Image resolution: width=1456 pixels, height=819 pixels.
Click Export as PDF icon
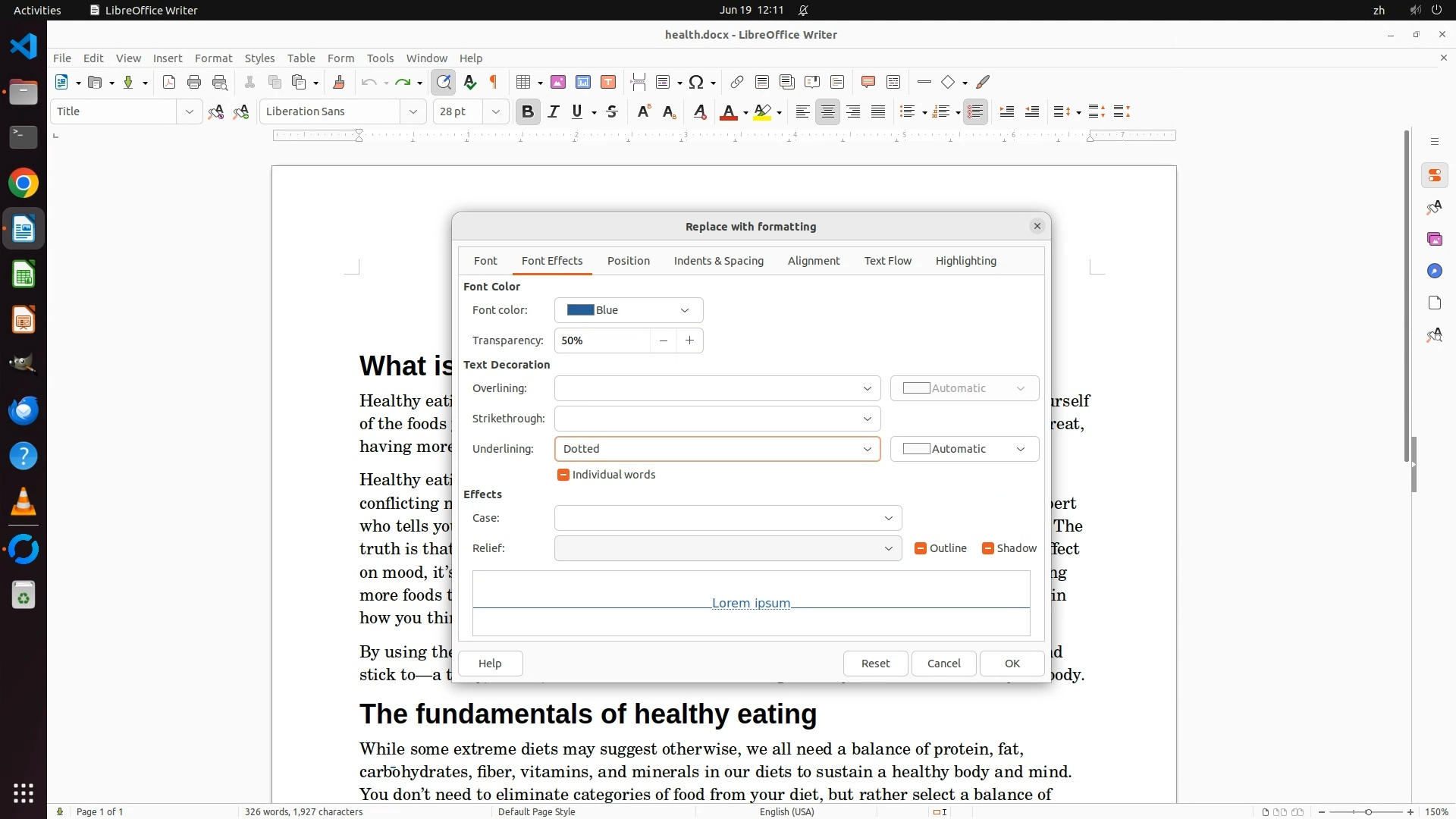tap(169, 83)
